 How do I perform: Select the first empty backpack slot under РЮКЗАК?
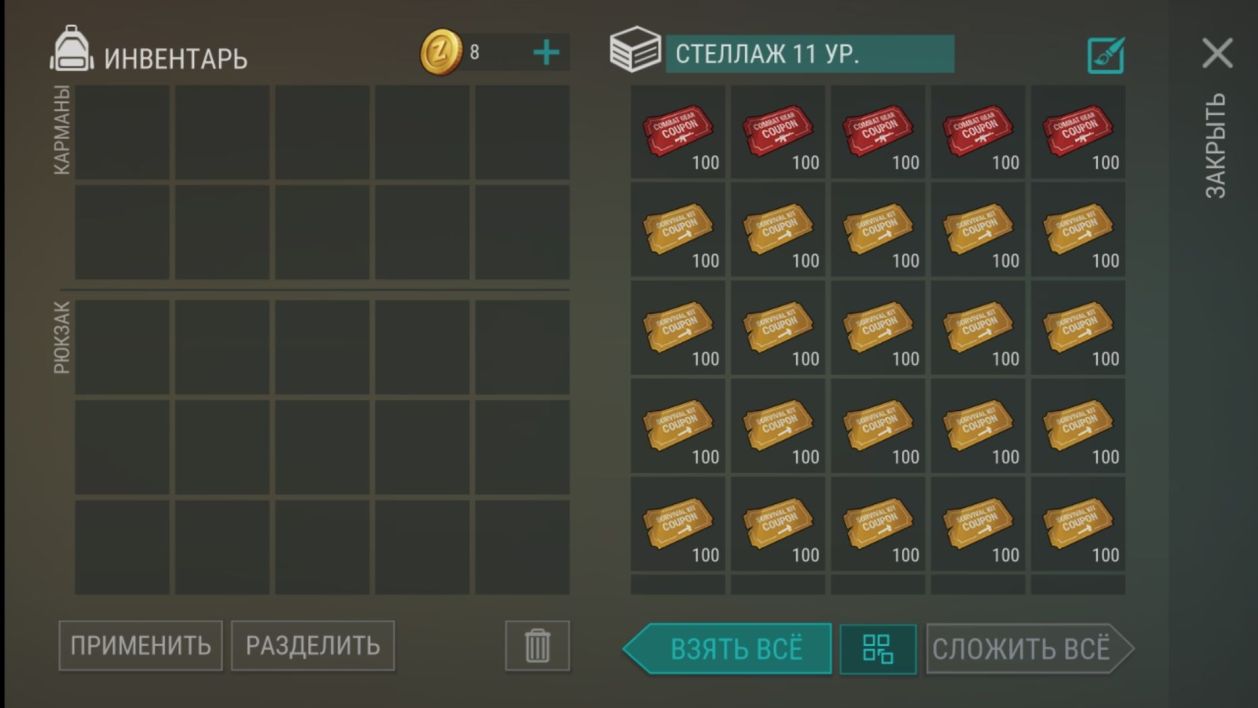pos(122,347)
